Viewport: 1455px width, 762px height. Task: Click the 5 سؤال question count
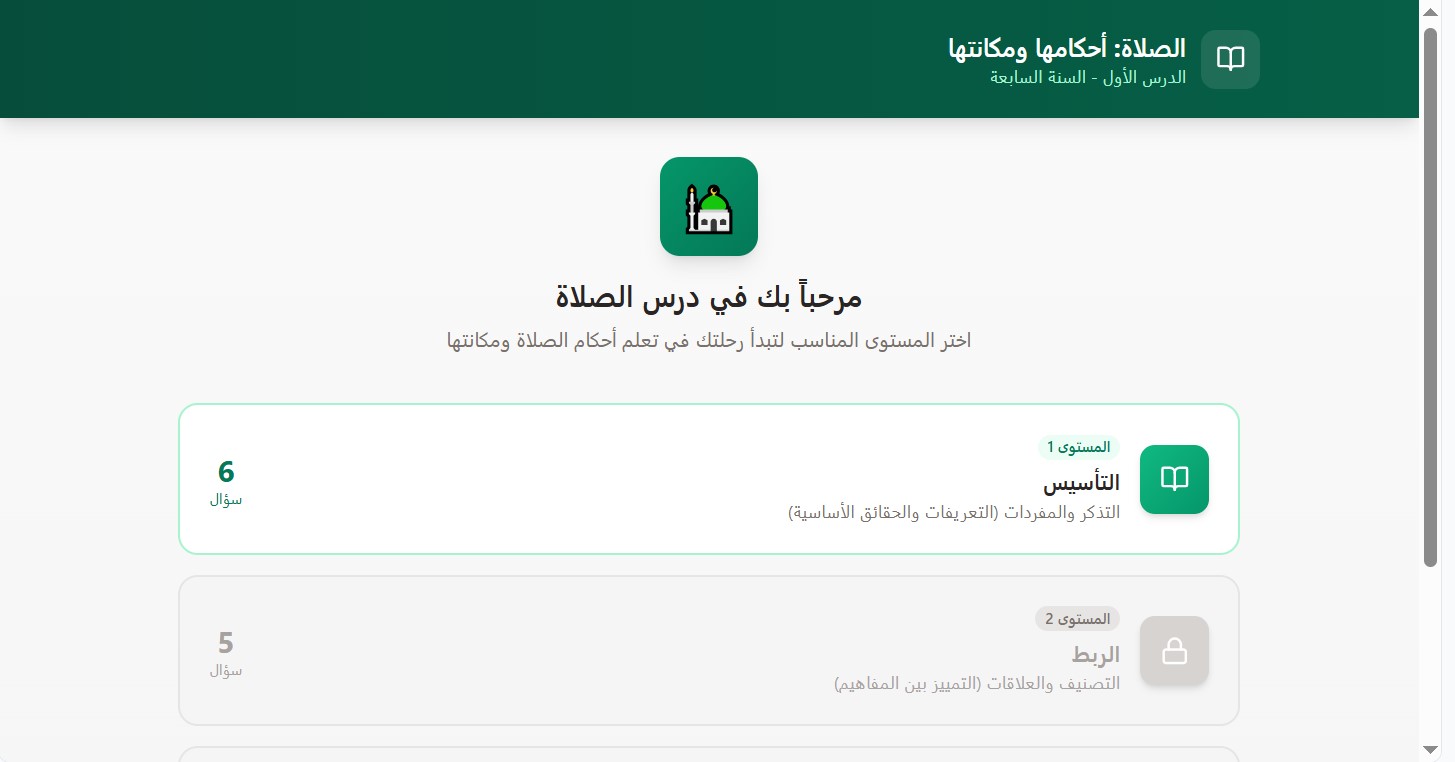click(226, 652)
